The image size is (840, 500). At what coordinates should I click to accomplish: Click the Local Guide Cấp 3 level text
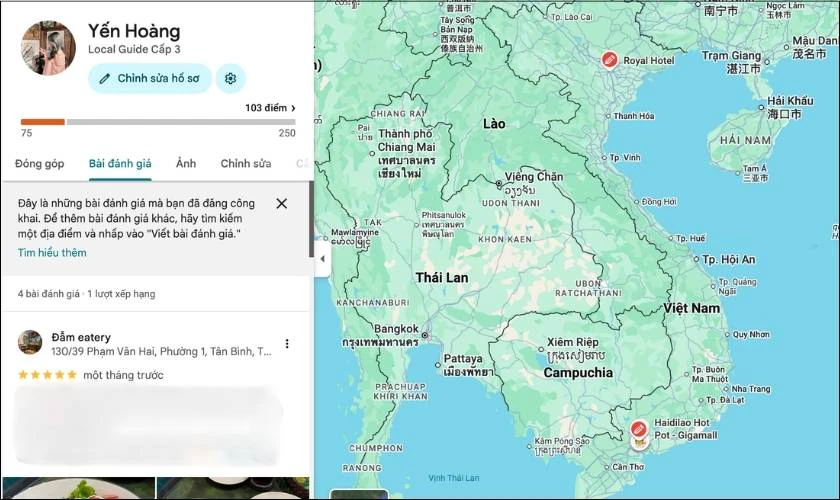134,49
